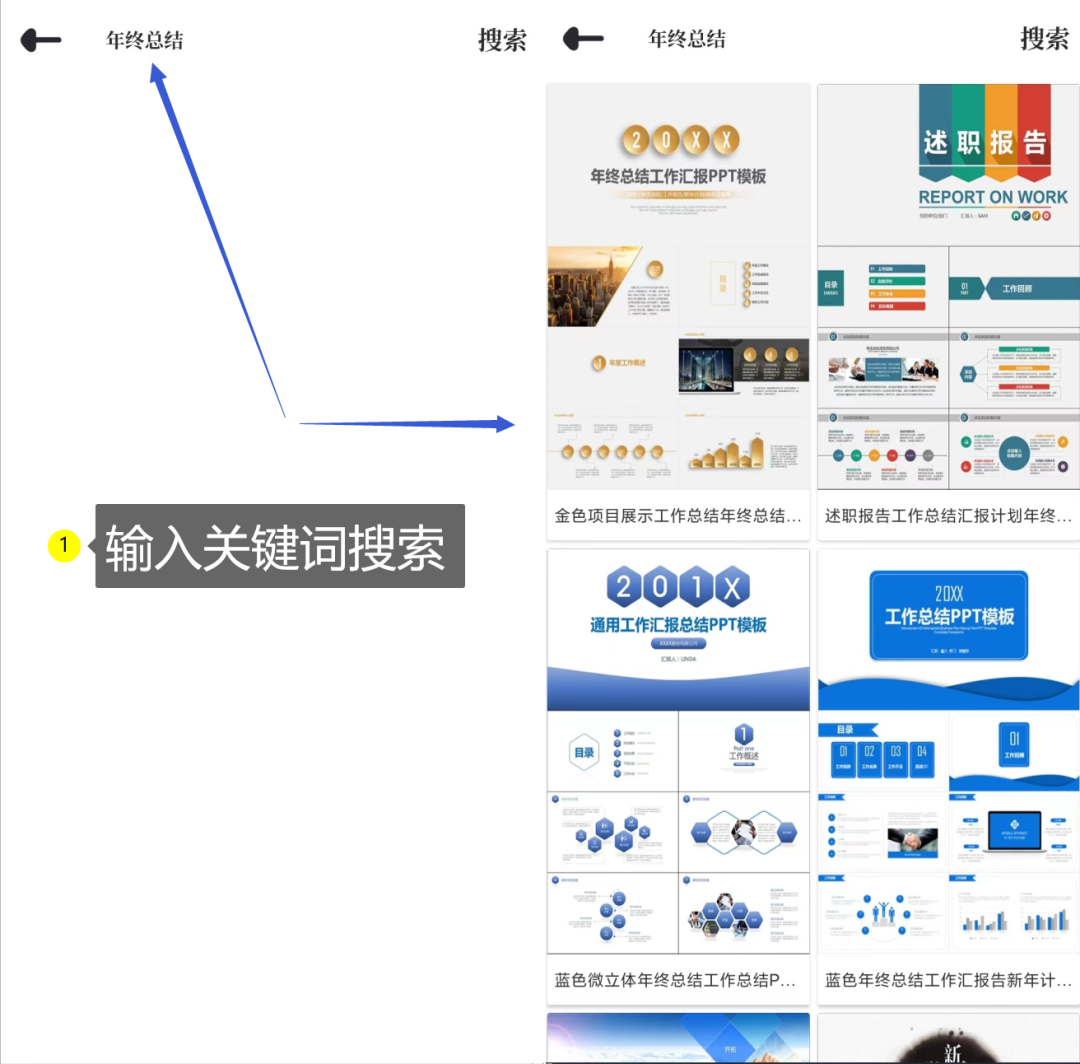The height and width of the screenshot is (1064, 1080).
Task: Click the back arrow in the left panel
Action: (x=41, y=40)
